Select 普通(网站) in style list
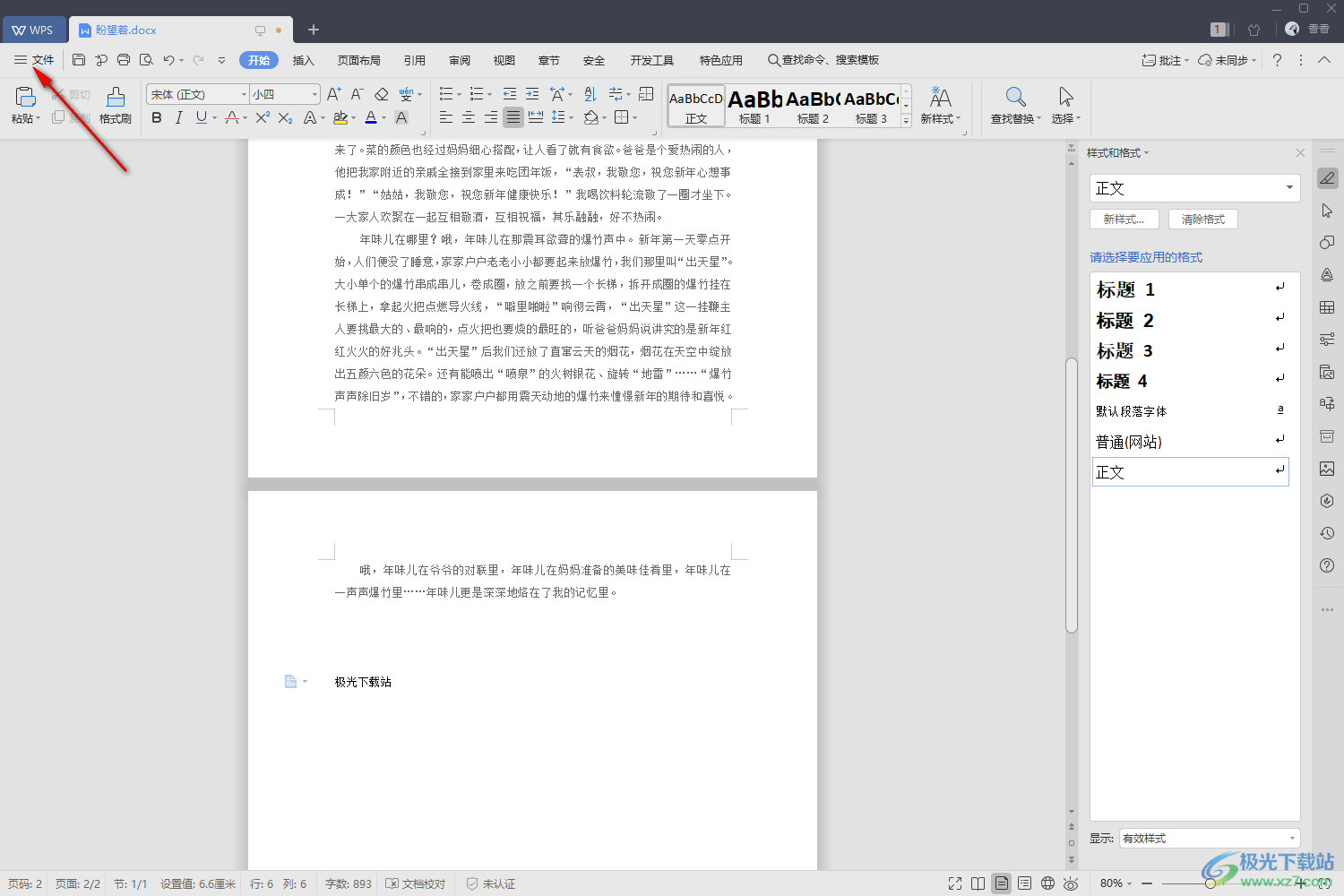 1191,442
